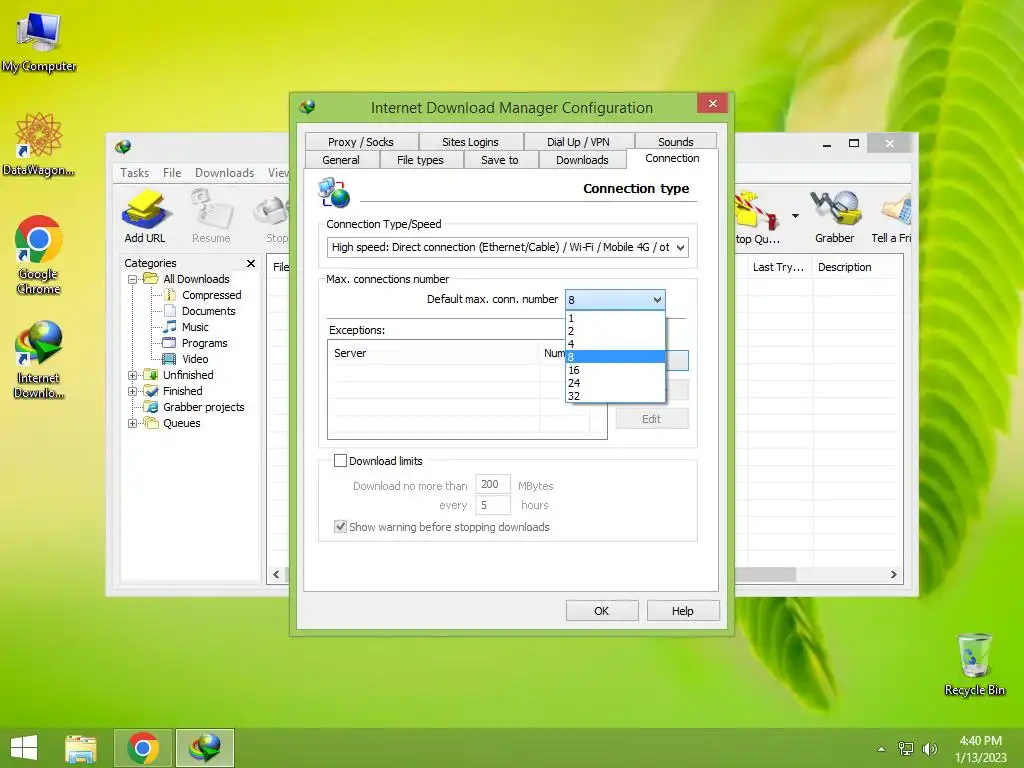This screenshot has width=1024, height=768.
Task: Show hidden tray icons arrow
Action: [881, 748]
